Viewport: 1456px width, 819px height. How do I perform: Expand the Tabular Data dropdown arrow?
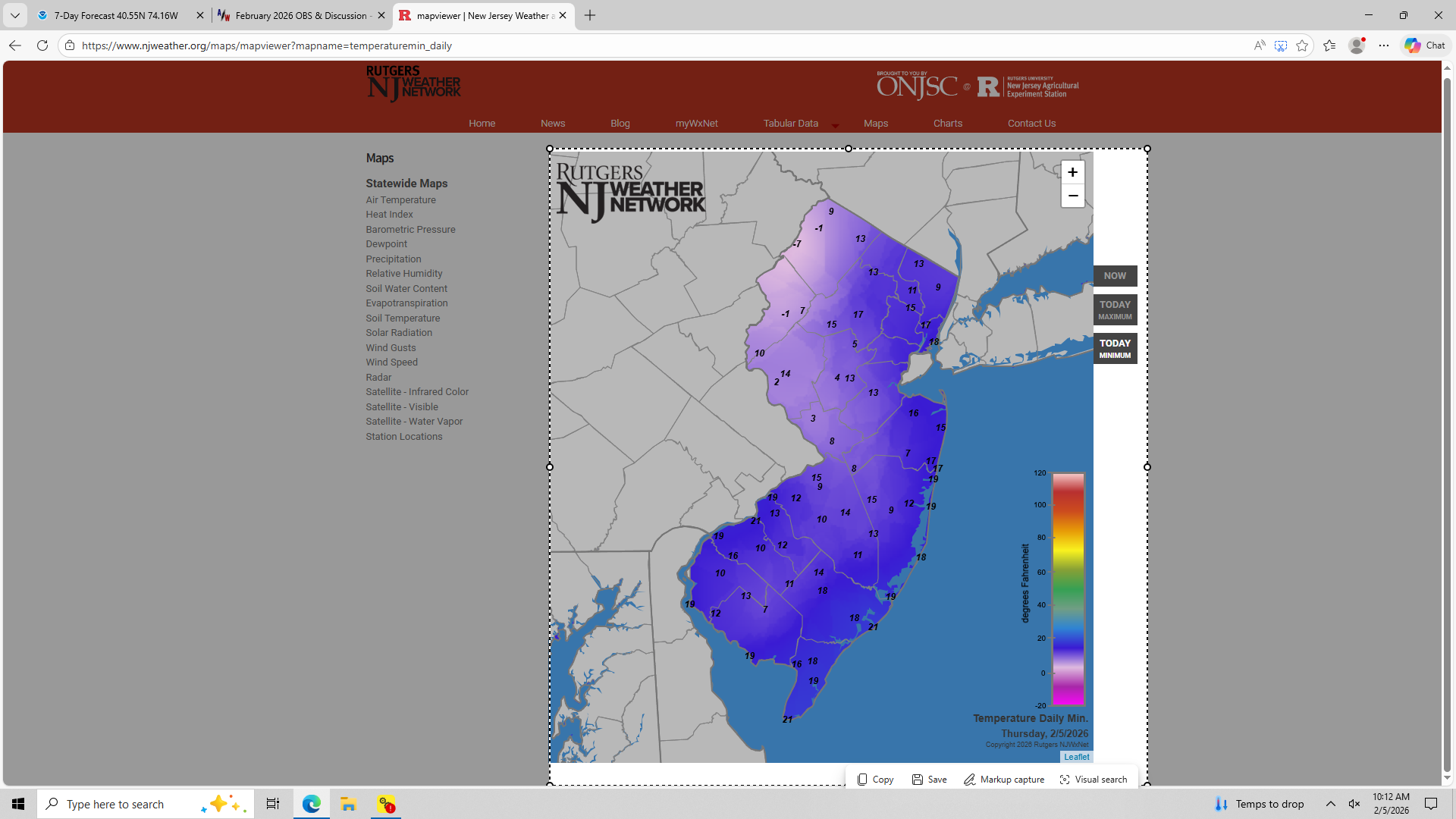click(835, 125)
